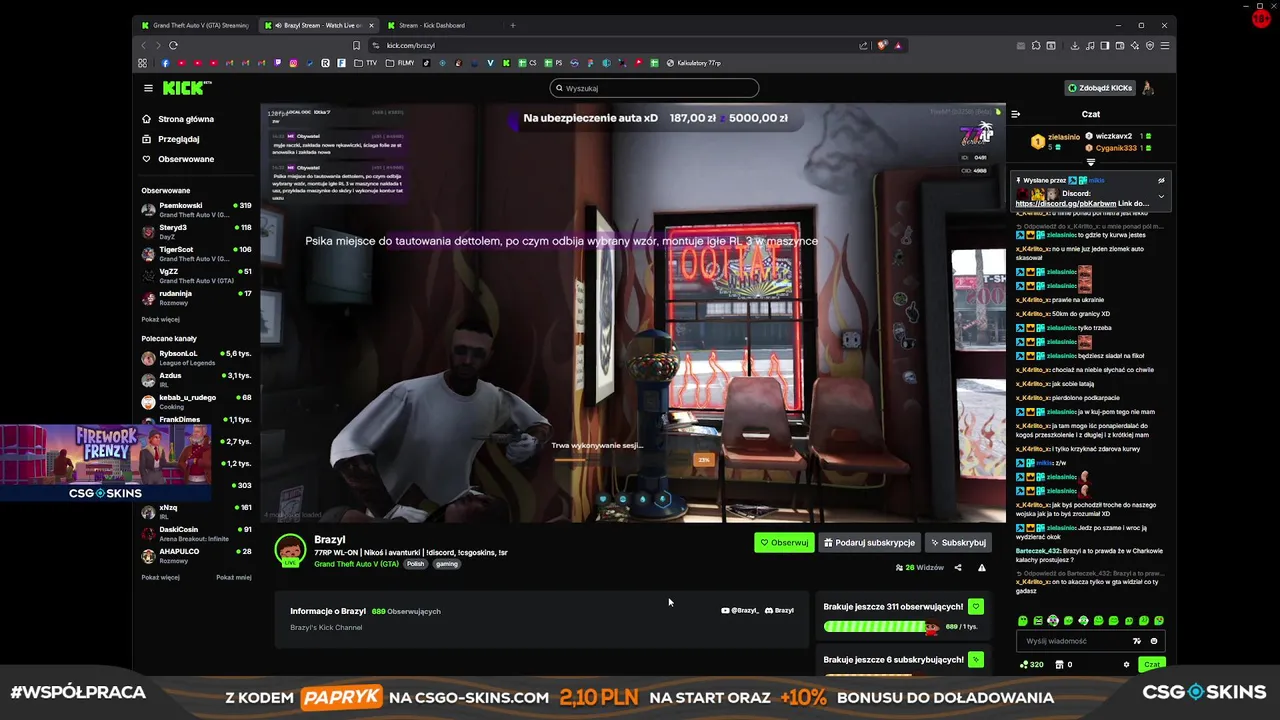The width and height of the screenshot is (1280, 720).
Task: Open AHAPULCO recommended channel
Action: (197, 555)
